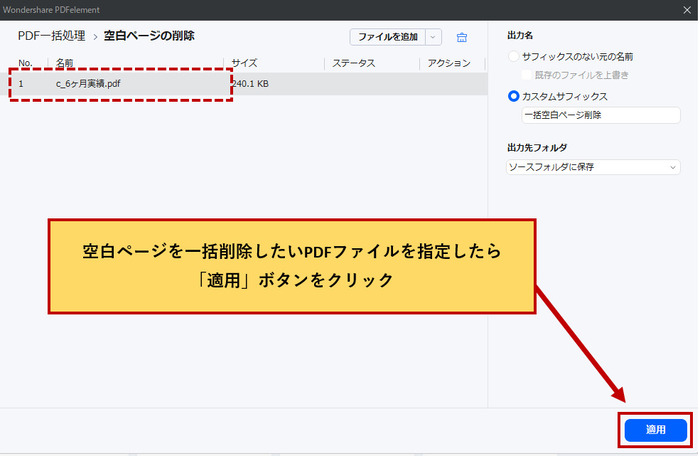Select the カスタムサフィックス radio button
Image resolution: width=700 pixels, height=456 pixels.
[x=513, y=96]
